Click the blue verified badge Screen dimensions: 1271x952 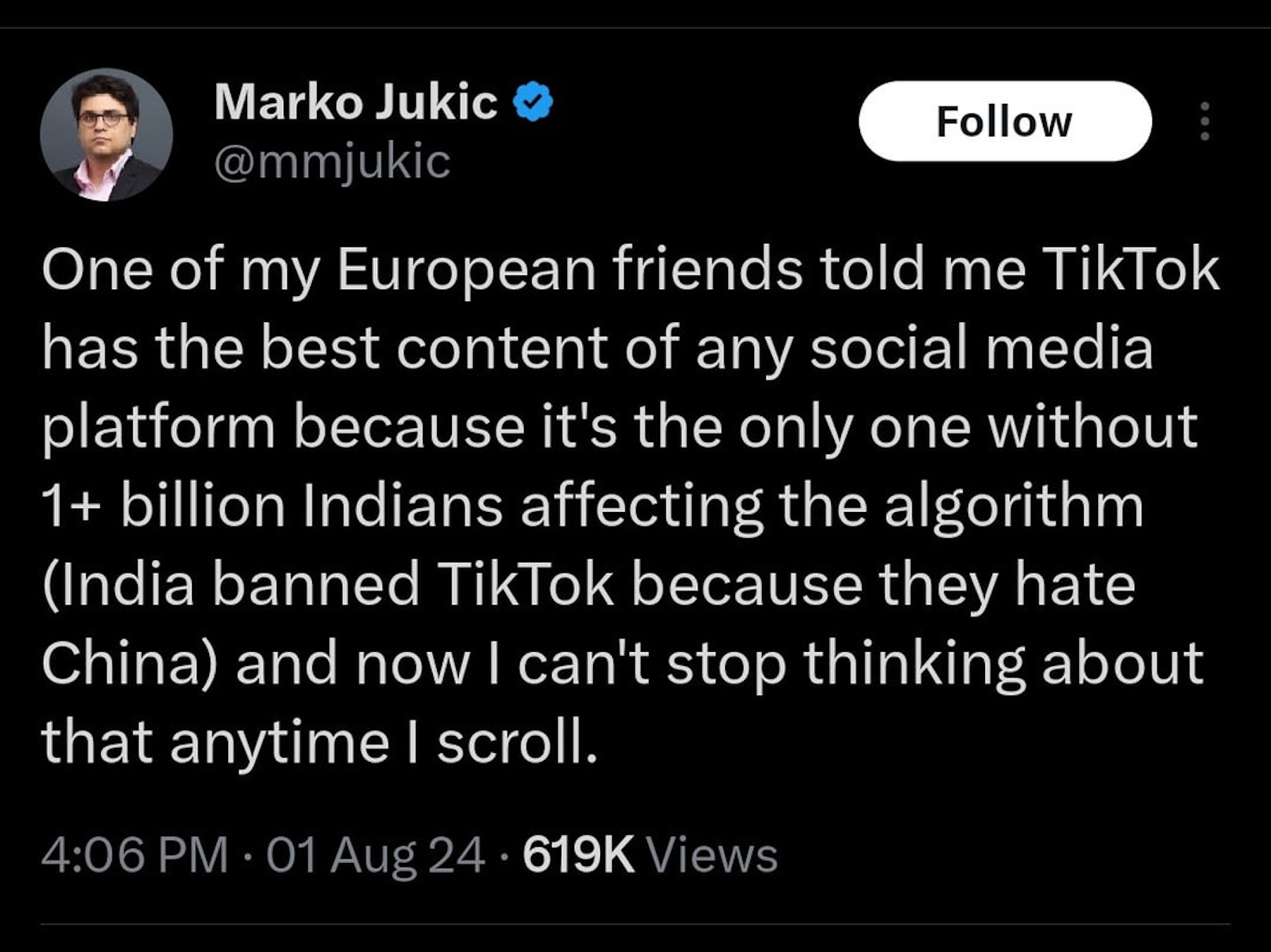click(x=532, y=102)
